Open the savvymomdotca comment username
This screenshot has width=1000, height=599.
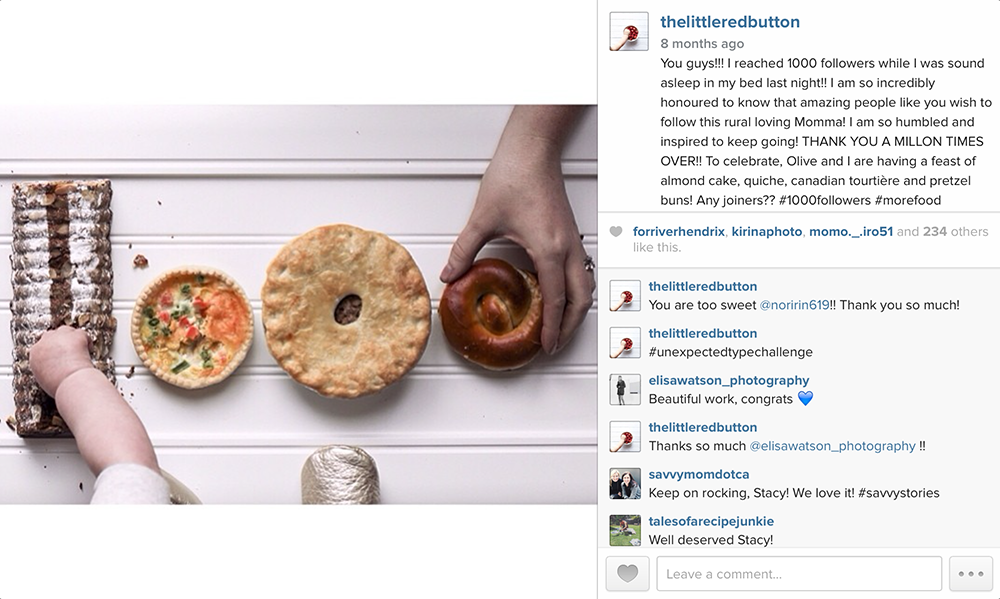point(699,474)
